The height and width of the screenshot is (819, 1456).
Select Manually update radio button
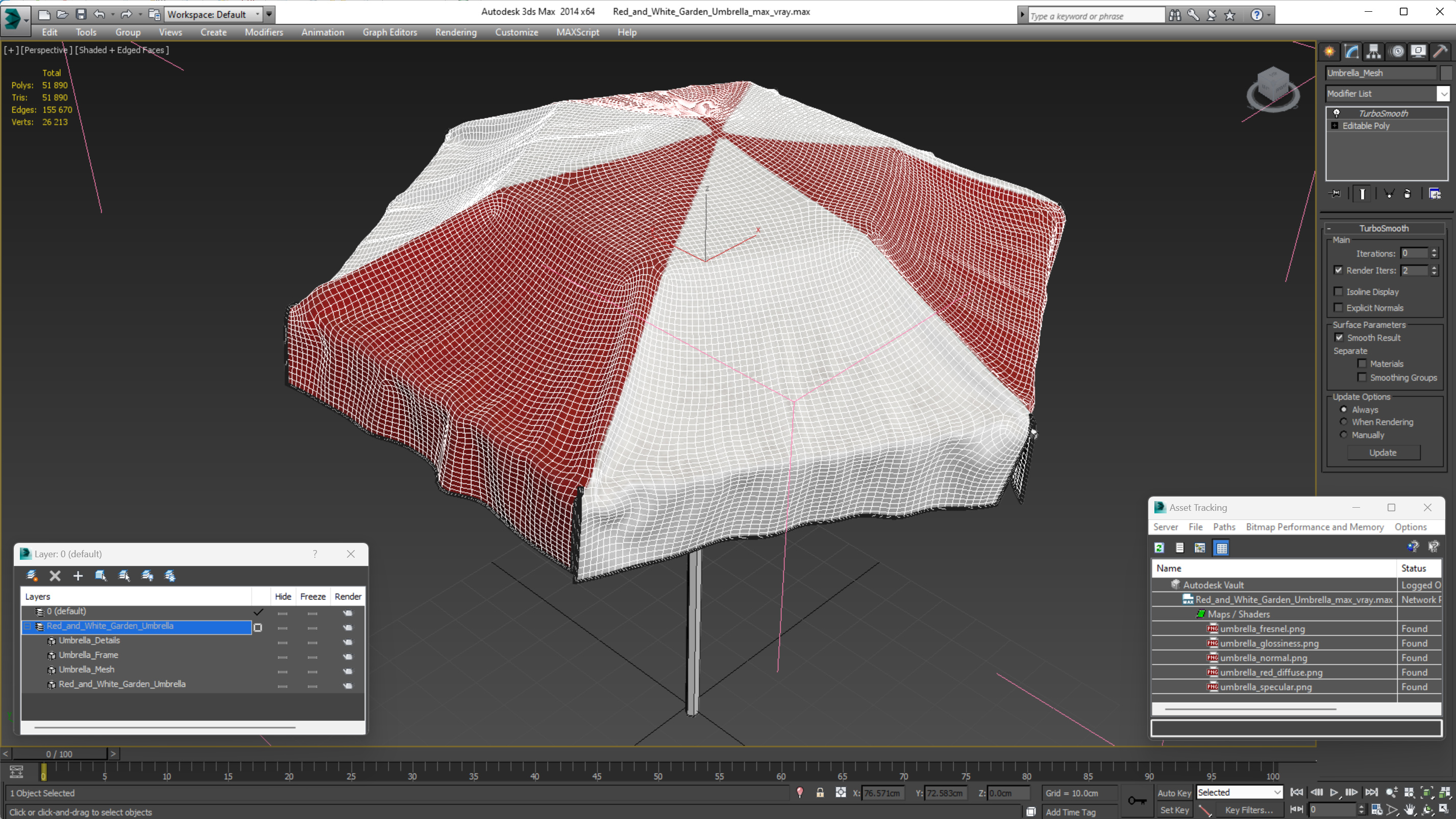(1344, 435)
